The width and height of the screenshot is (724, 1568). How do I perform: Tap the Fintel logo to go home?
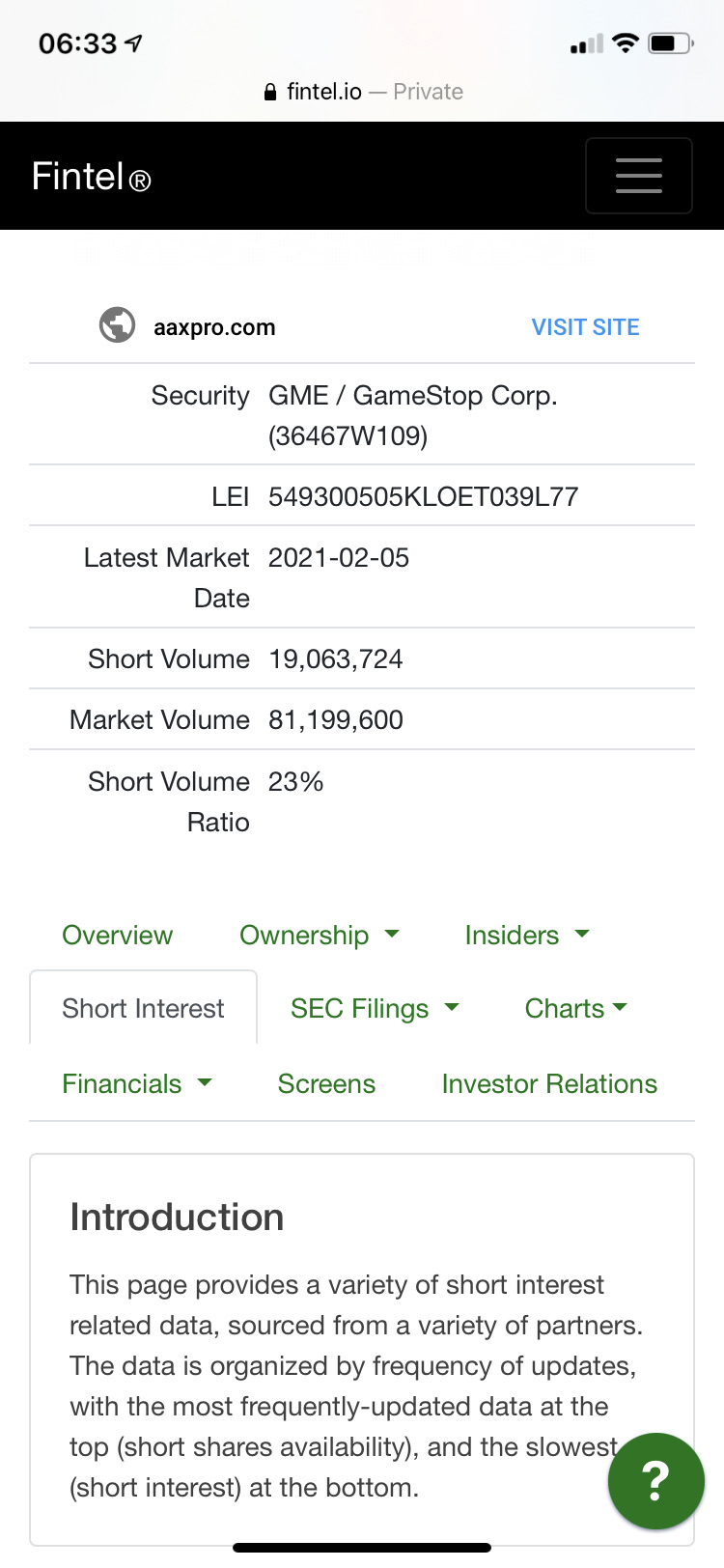91,177
